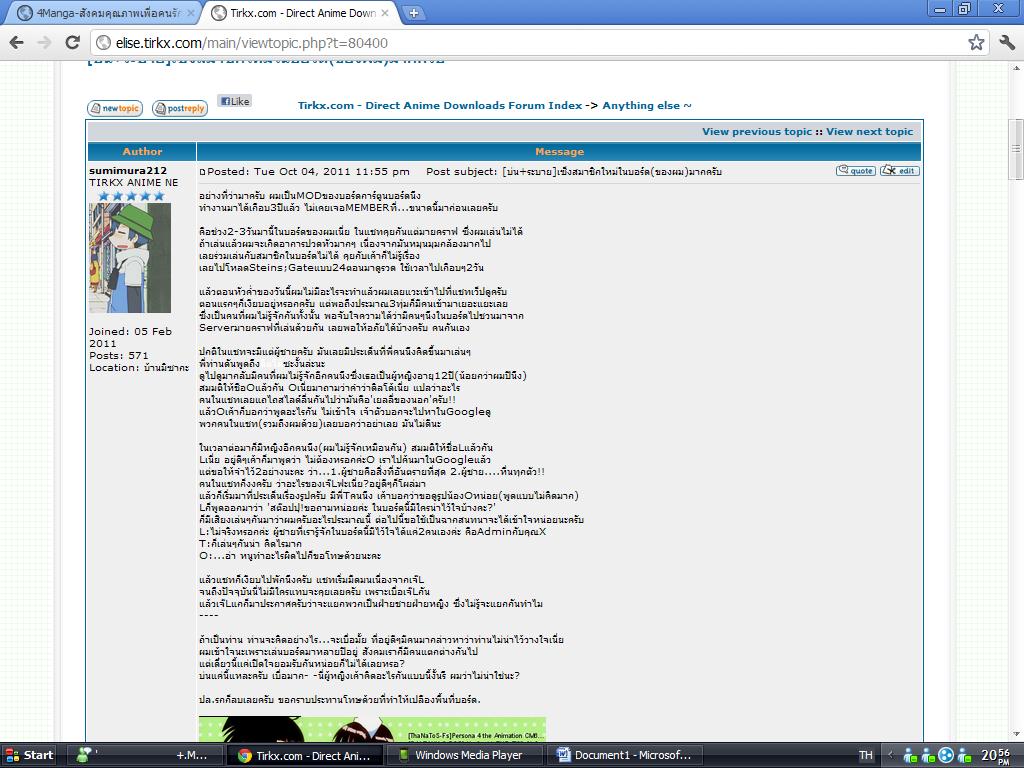The width and height of the screenshot is (1024, 768).
Task: Start a new topic with newtopic button
Action: [115, 108]
